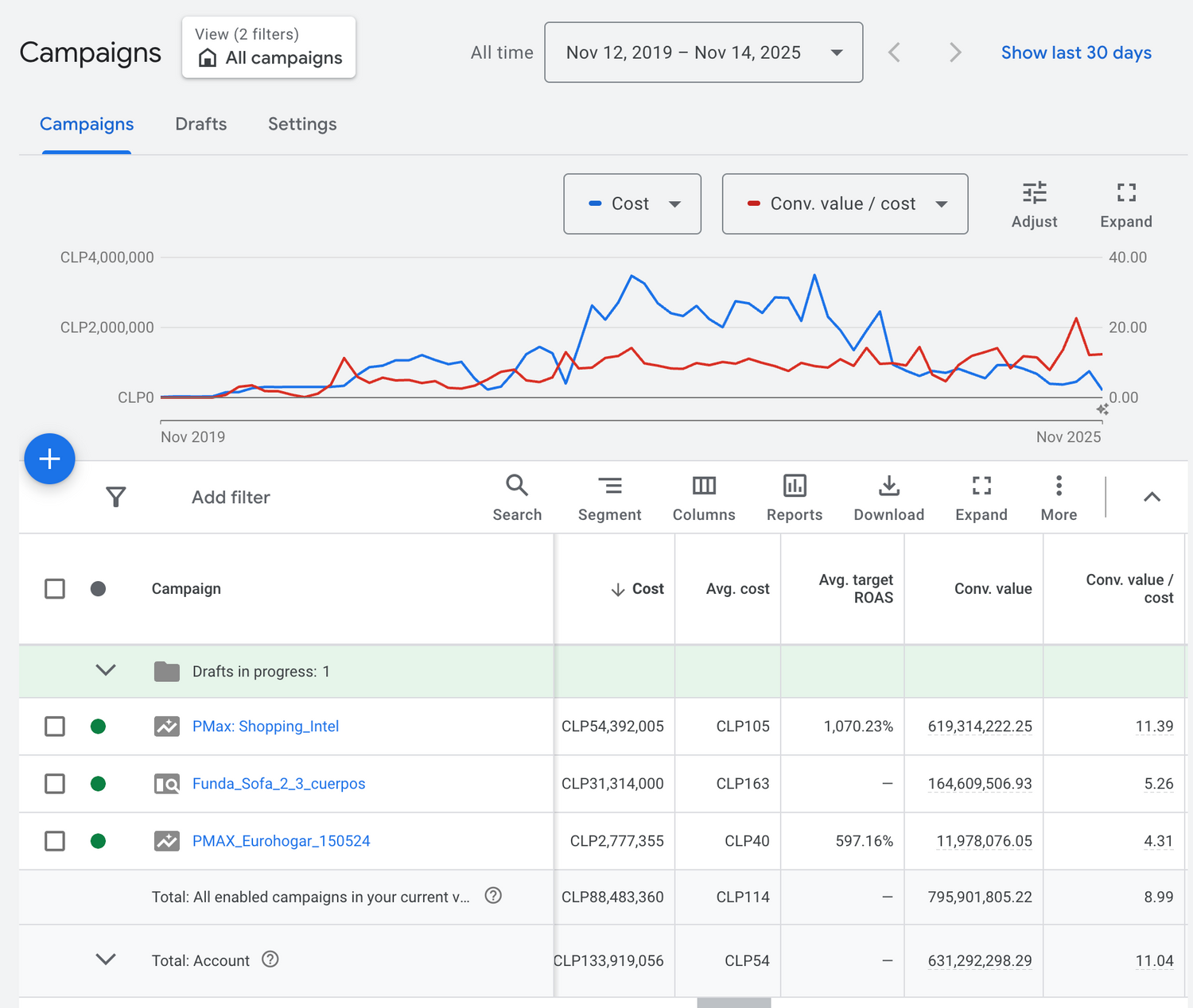The width and height of the screenshot is (1193, 1008).
Task: Click the Show last 30 days link
Action: [1075, 52]
